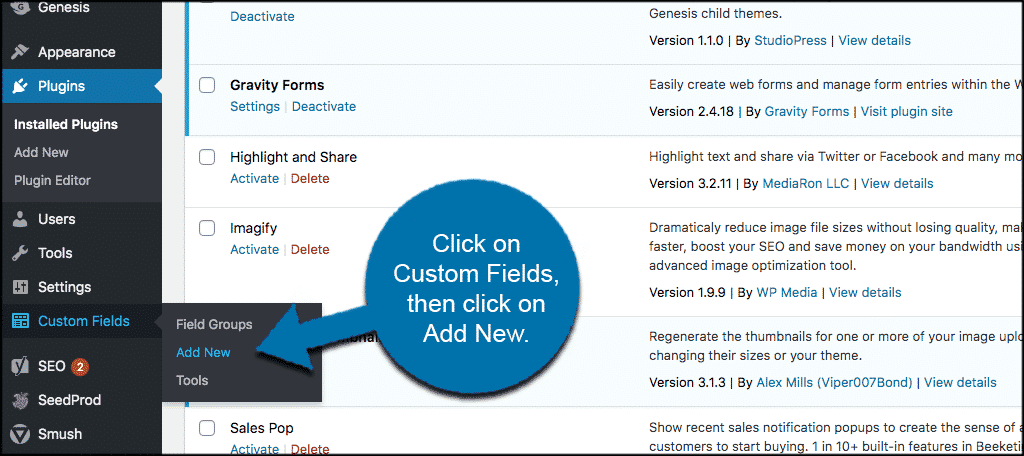
Task: Click the Appearance paintbrush icon
Action: click(x=21, y=52)
